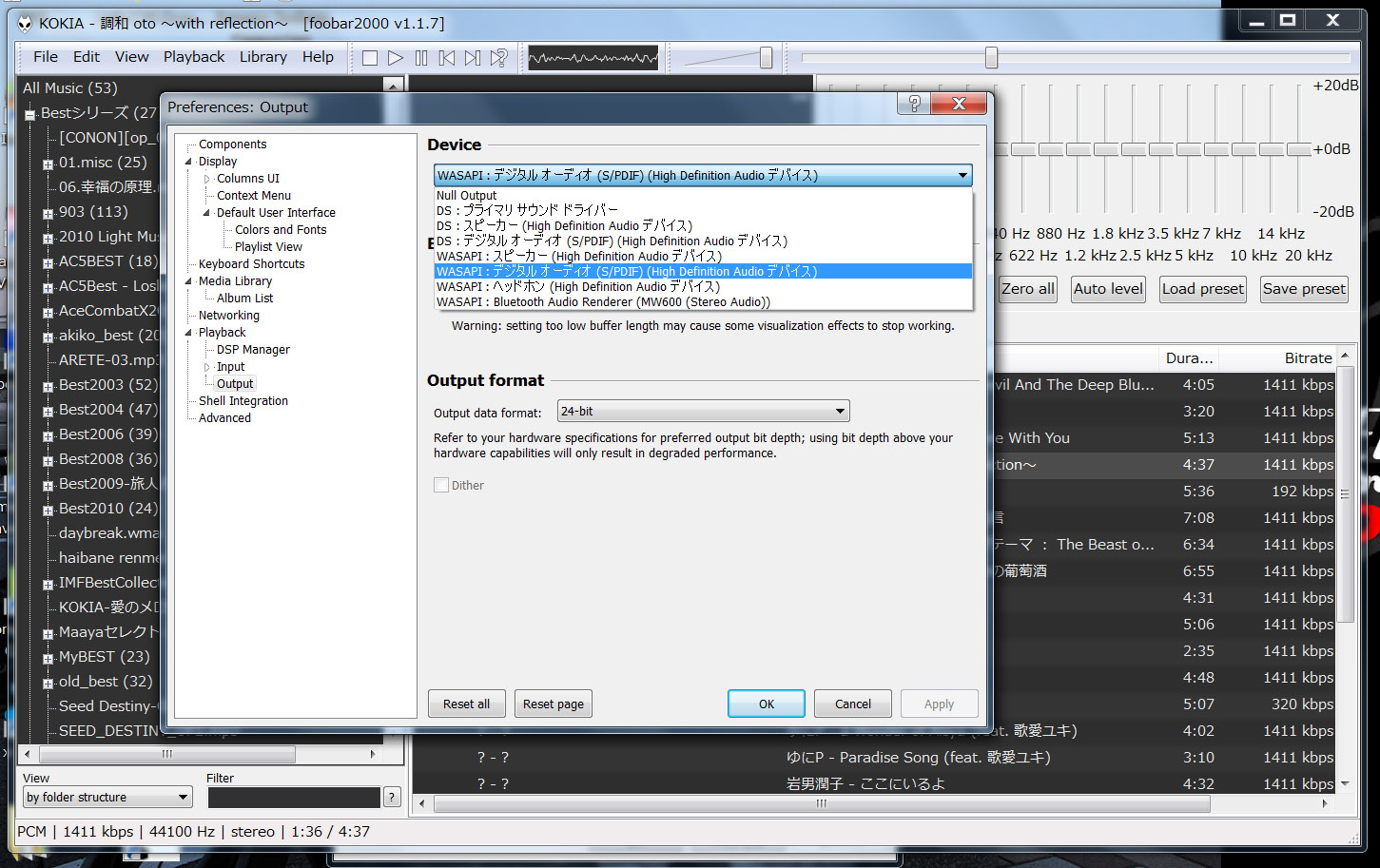
Task: Click the Dura... column header
Action: tap(1190, 358)
